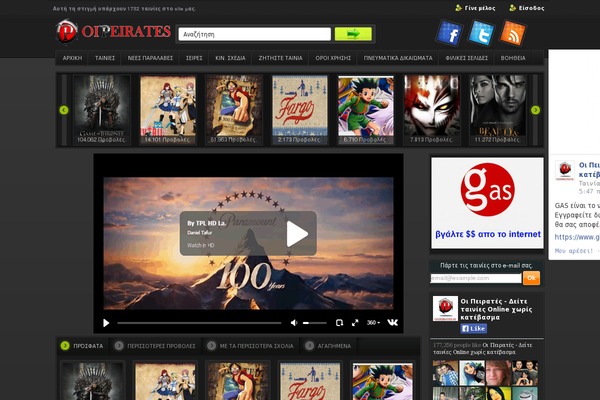
Task: Adjust the video volume slider
Action: [315, 323]
